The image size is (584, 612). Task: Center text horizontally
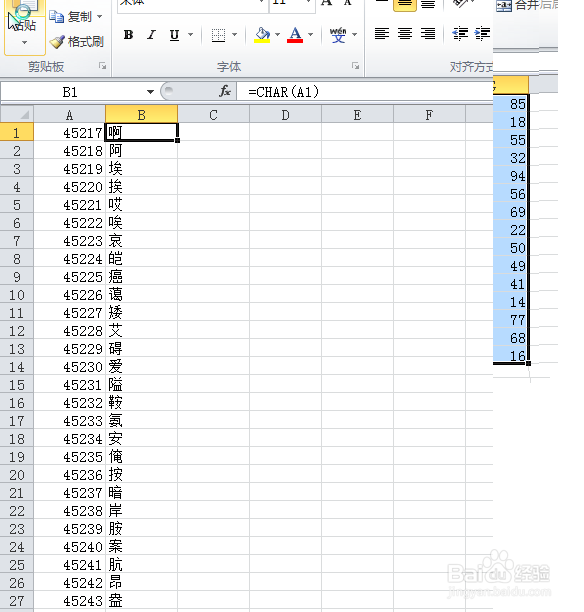pyautogui.click(x=405, y=34)
